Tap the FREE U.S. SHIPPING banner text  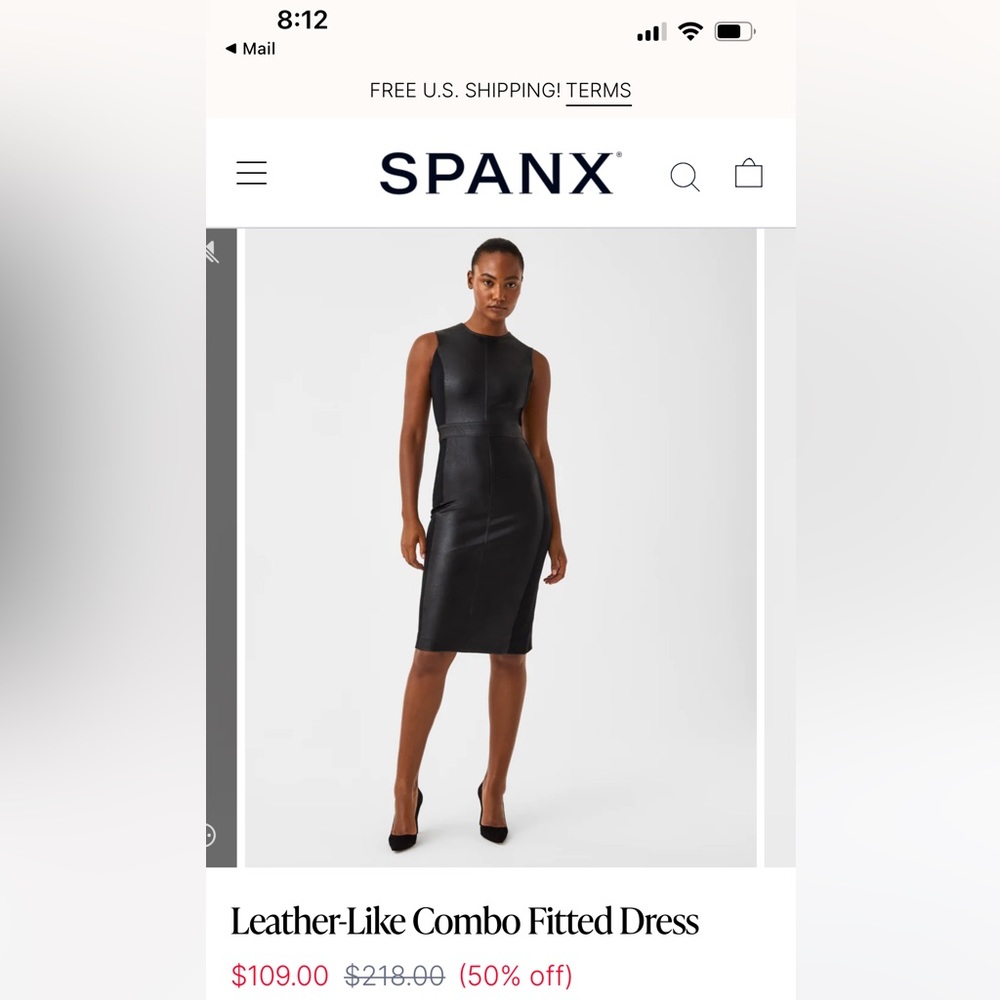[465, 91]
